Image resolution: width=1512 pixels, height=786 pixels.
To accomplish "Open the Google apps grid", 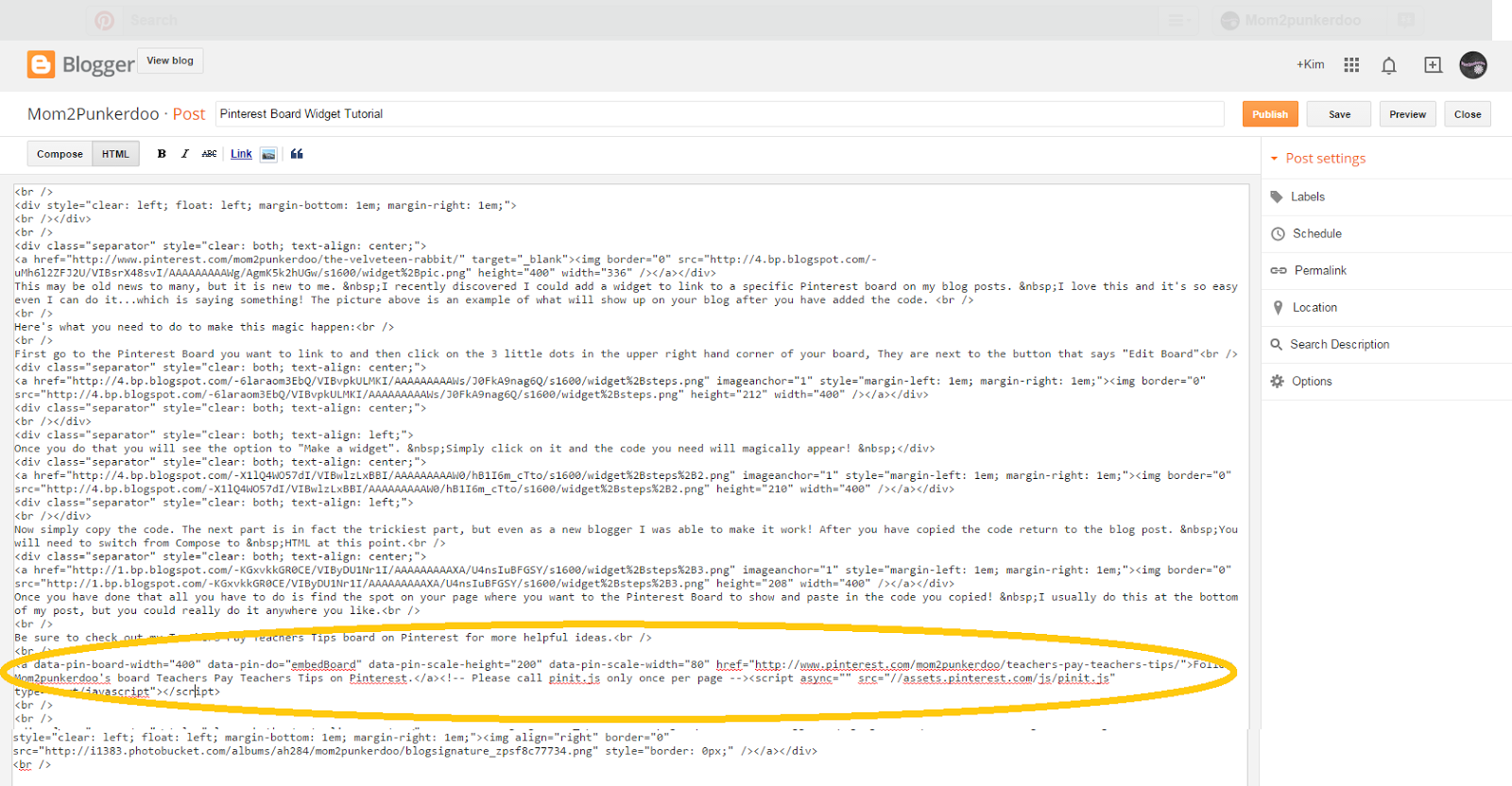I will pos(1351,64).
